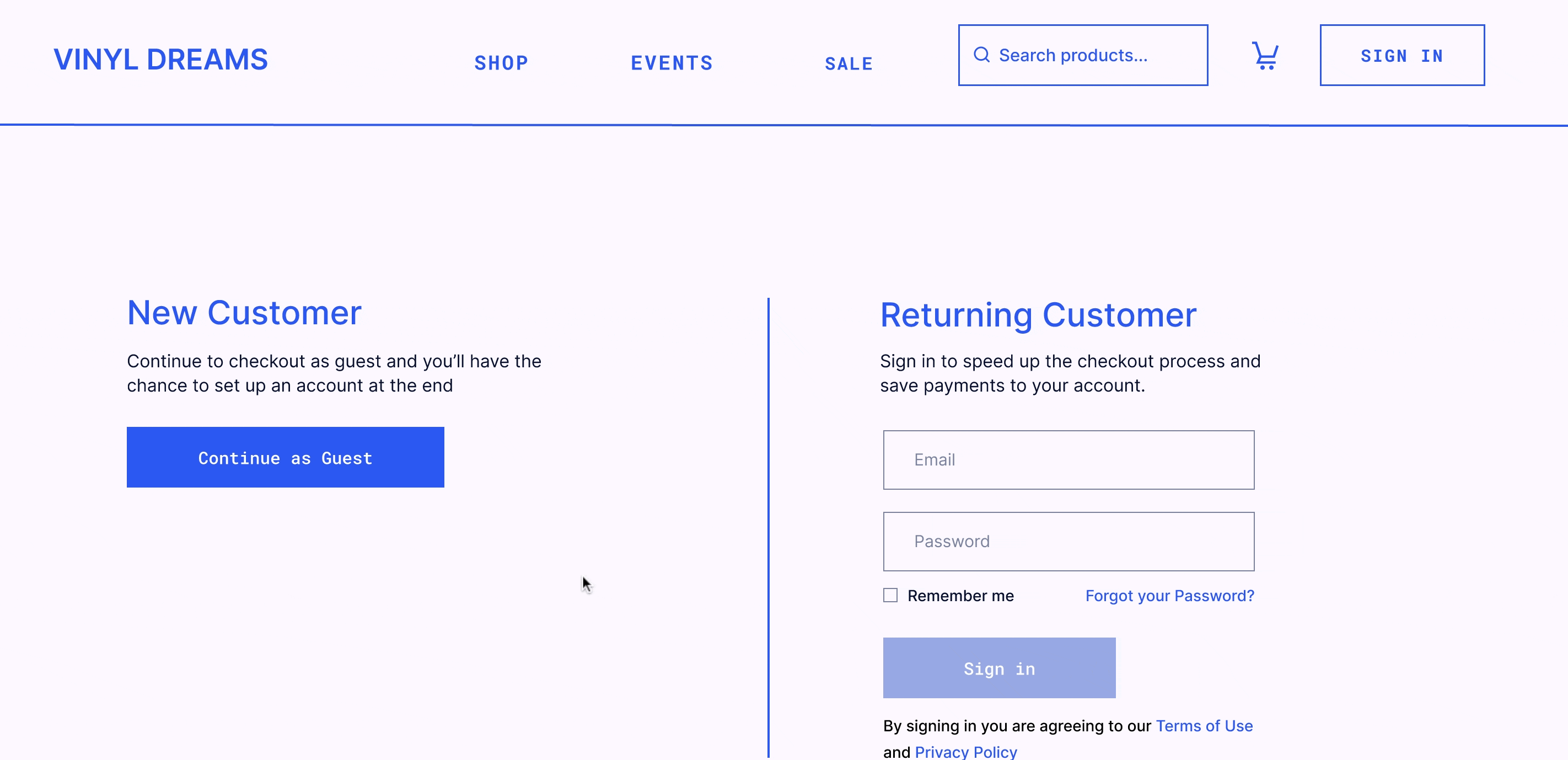
Task: Click the New Customer heading
Action: click(244, 313)
